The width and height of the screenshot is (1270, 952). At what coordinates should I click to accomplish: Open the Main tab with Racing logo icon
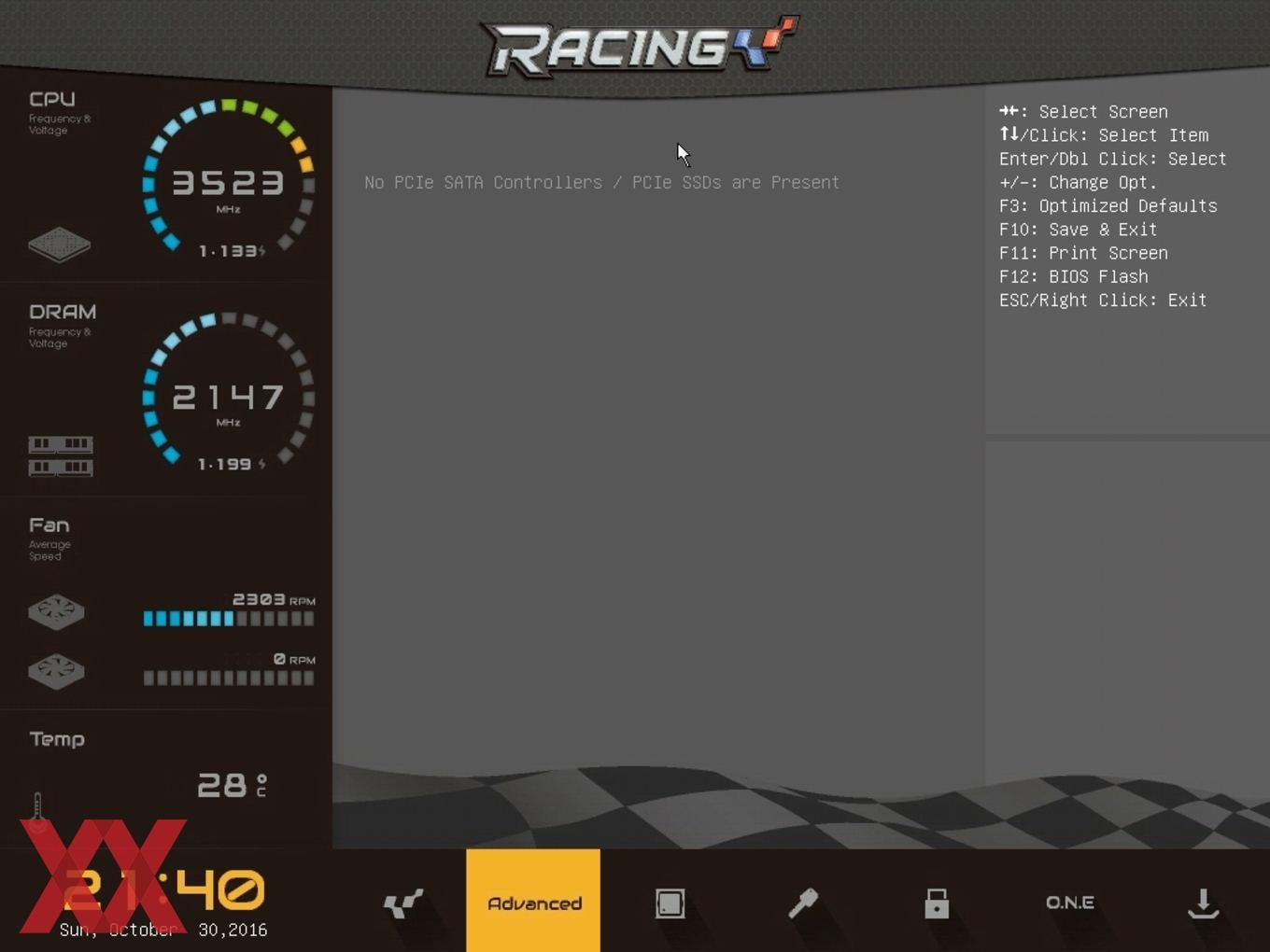(403, 903)
